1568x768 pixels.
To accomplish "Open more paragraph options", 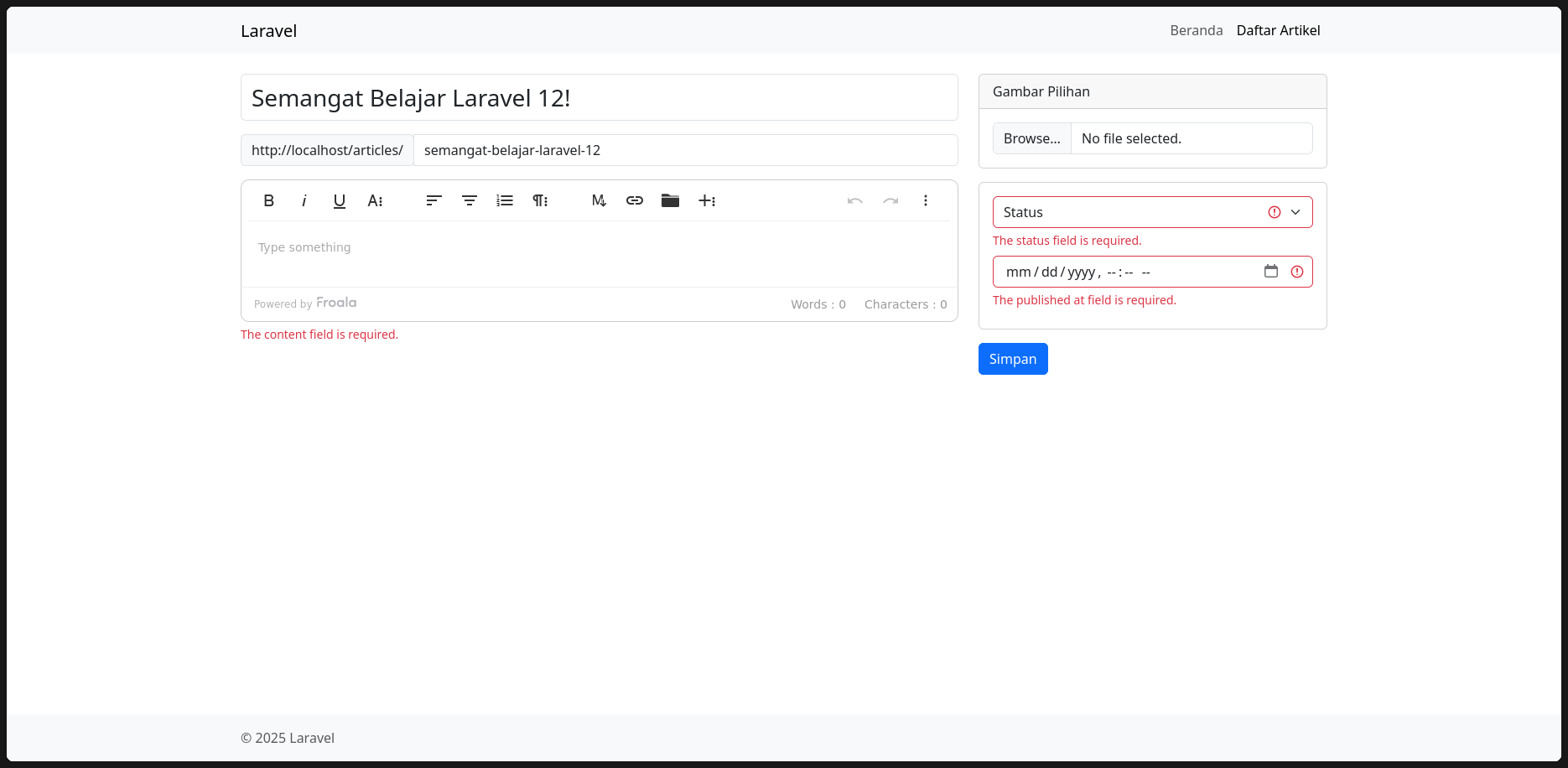I will [540, 200].
